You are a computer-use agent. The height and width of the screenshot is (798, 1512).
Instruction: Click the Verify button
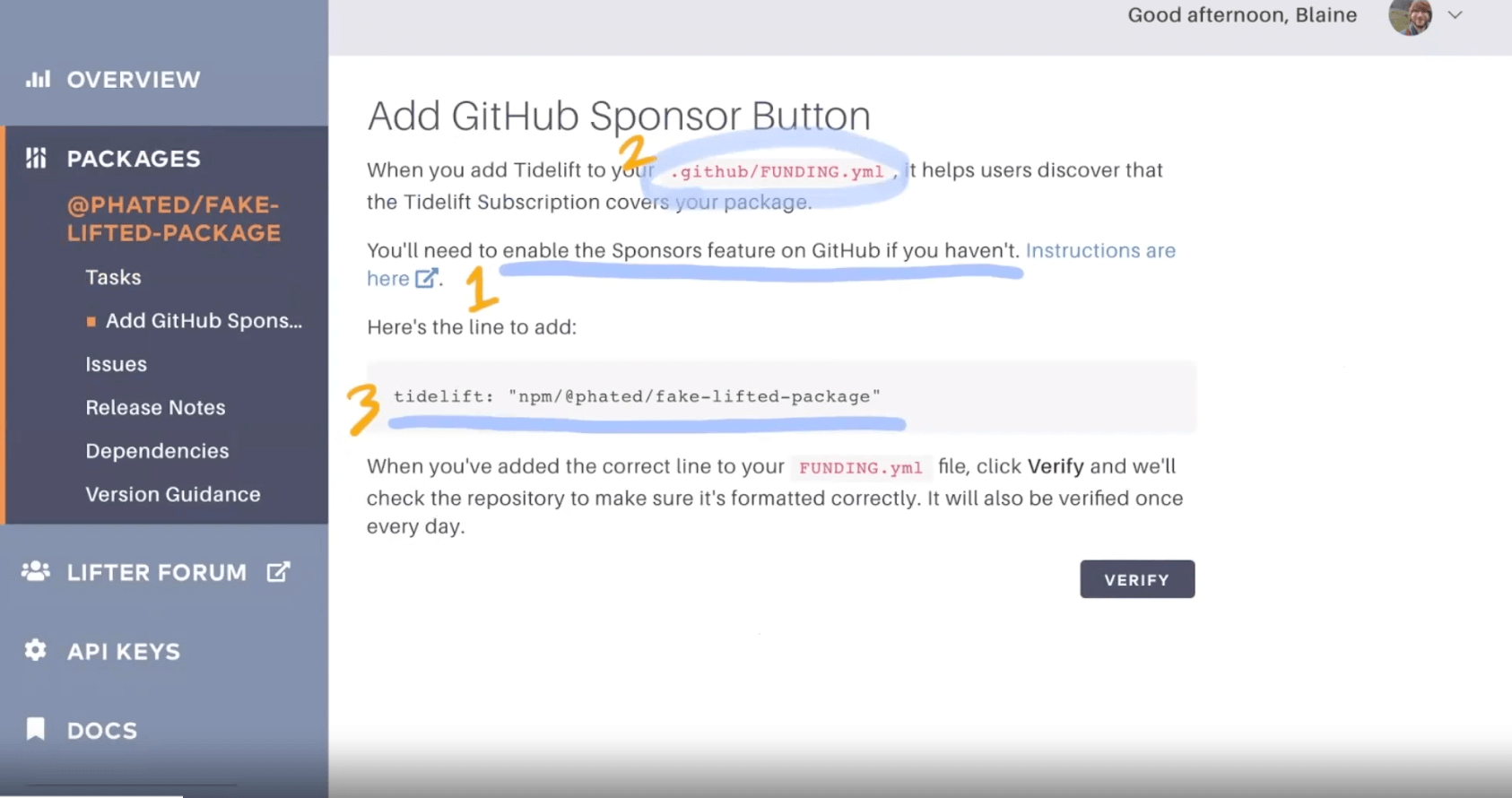tap(1137, 579)
